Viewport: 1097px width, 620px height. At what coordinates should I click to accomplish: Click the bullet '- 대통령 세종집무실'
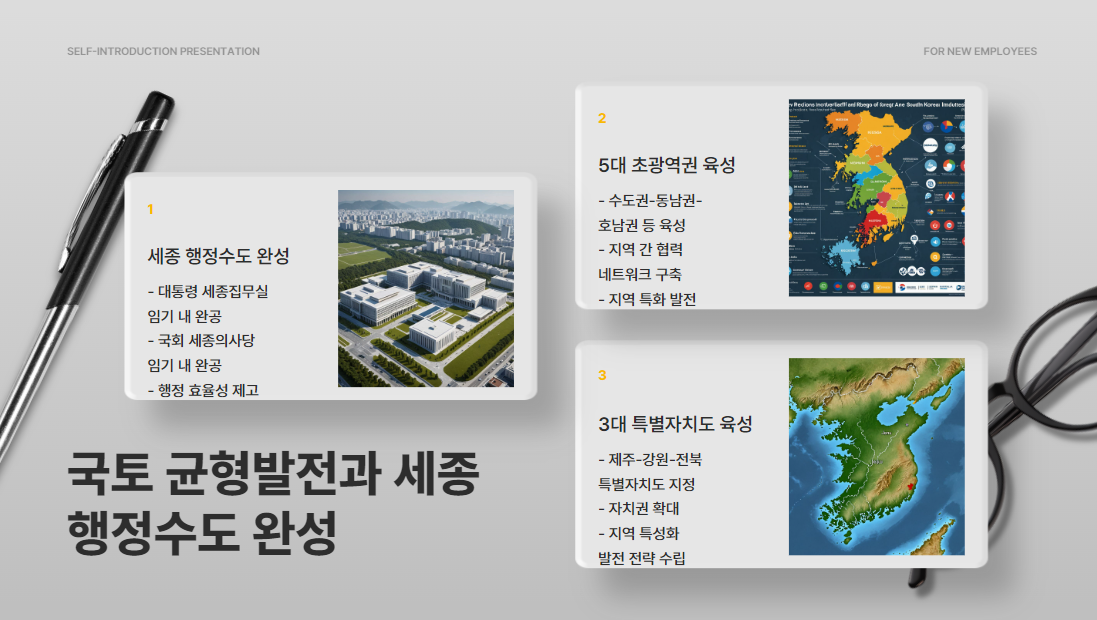click(208, 291)
